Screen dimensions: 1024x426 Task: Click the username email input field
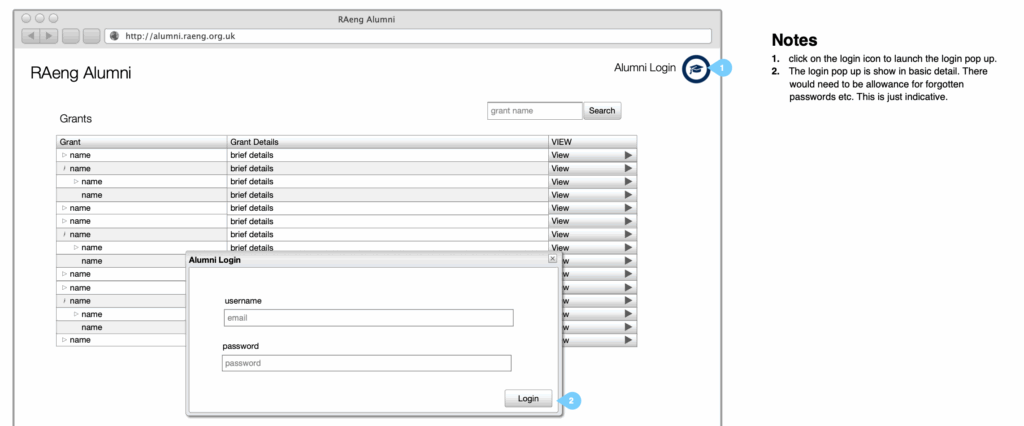(368, 318)
